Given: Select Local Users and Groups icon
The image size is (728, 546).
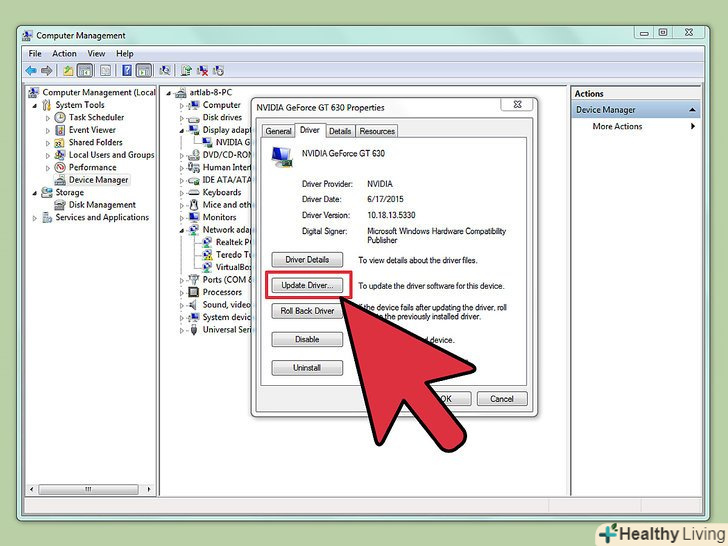Looking at the screenshot, I should [60, 155].
